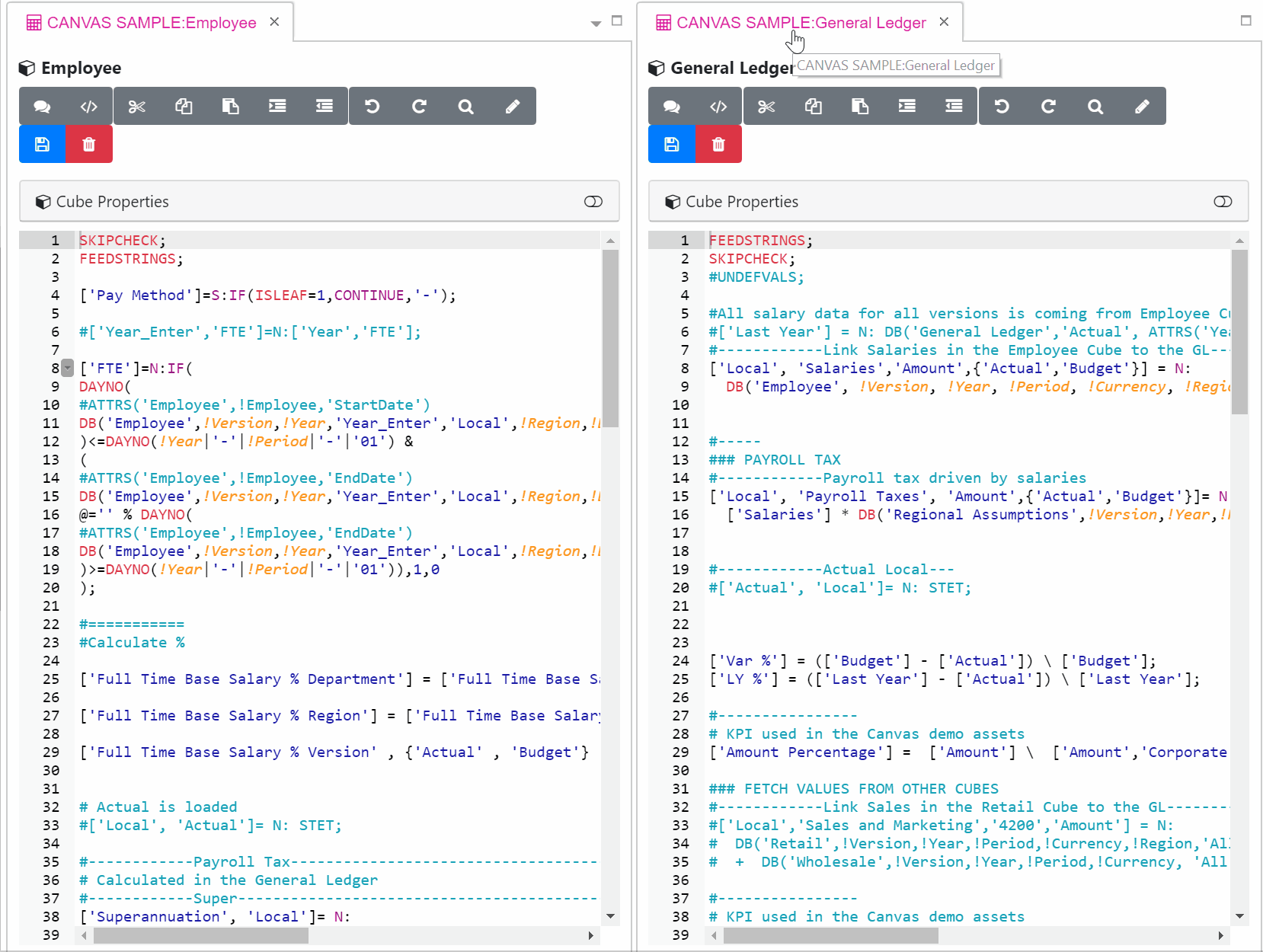Image resolution: width=1263 pixels, height=952 pixels.
Task: Click the pencil edit icon in General Ledger toolbar
Action: (x=1142, y=107)
